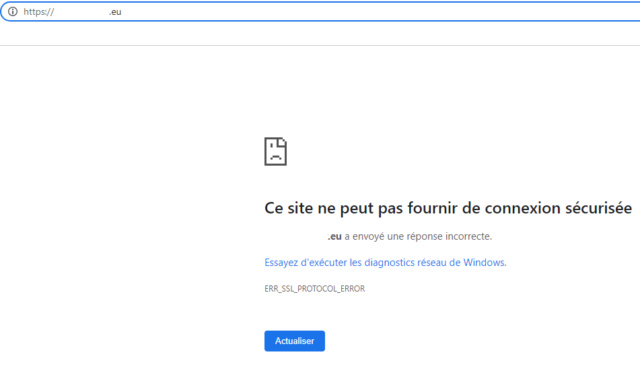This screenshot has width=640, height=371.
Task: Click the heading 'Ce site ne peut pas fournir de connexion sécurisée'
Action: click(448, 208)
